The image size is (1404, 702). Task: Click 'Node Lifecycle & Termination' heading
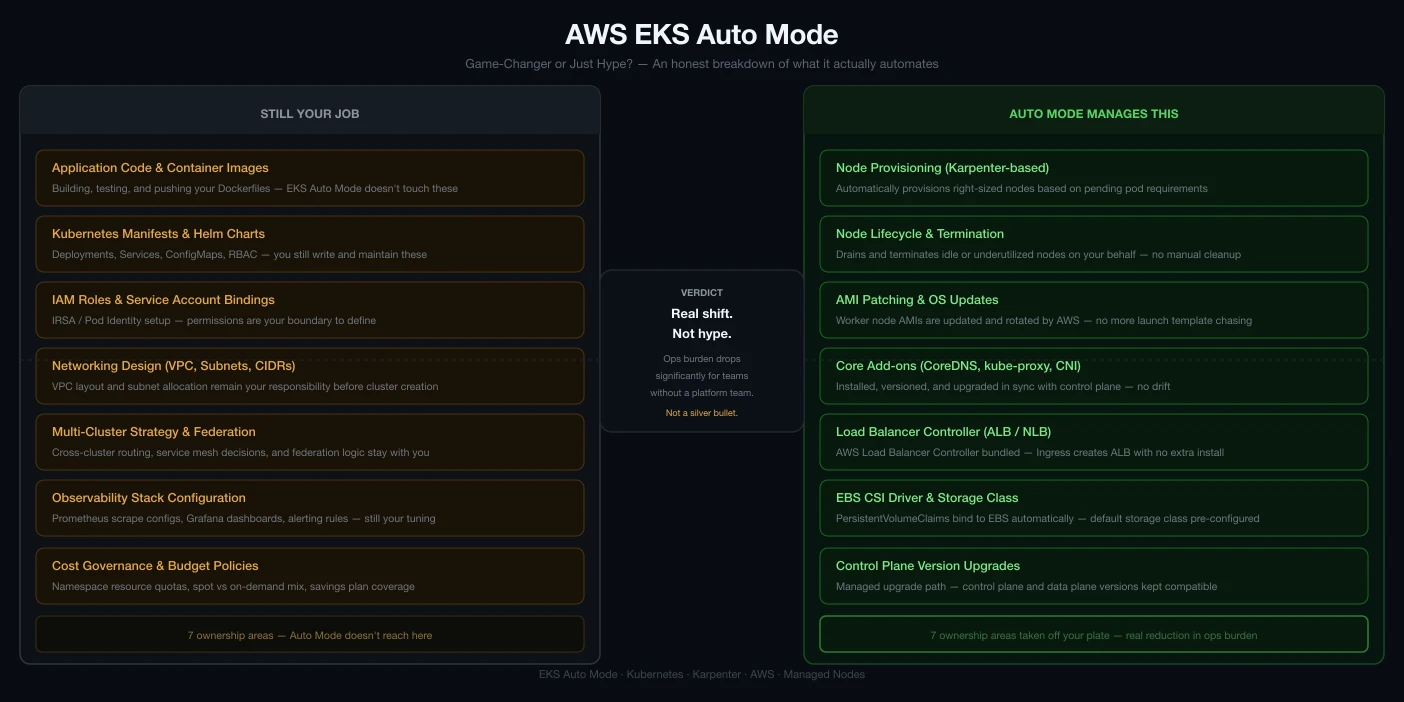click(920, 234)
